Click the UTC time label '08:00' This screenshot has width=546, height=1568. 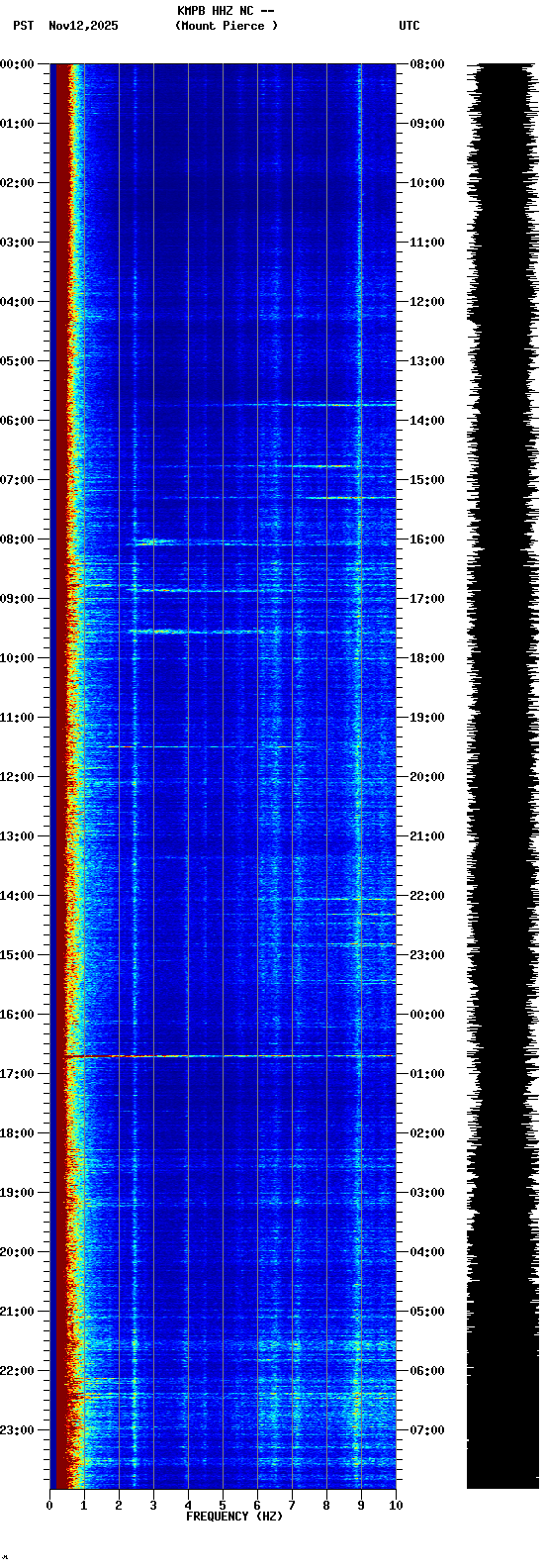(427, 64)
